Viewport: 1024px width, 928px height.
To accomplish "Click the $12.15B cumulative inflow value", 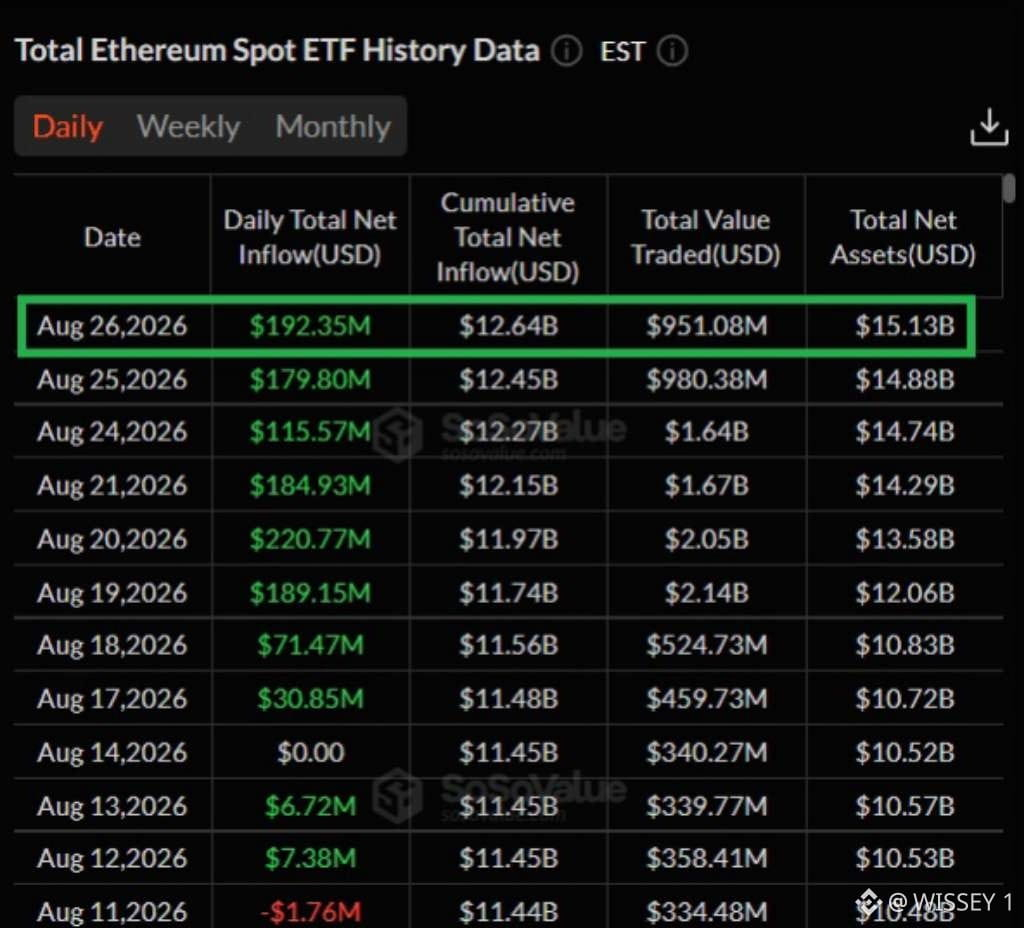I will (x=509, y=485).
